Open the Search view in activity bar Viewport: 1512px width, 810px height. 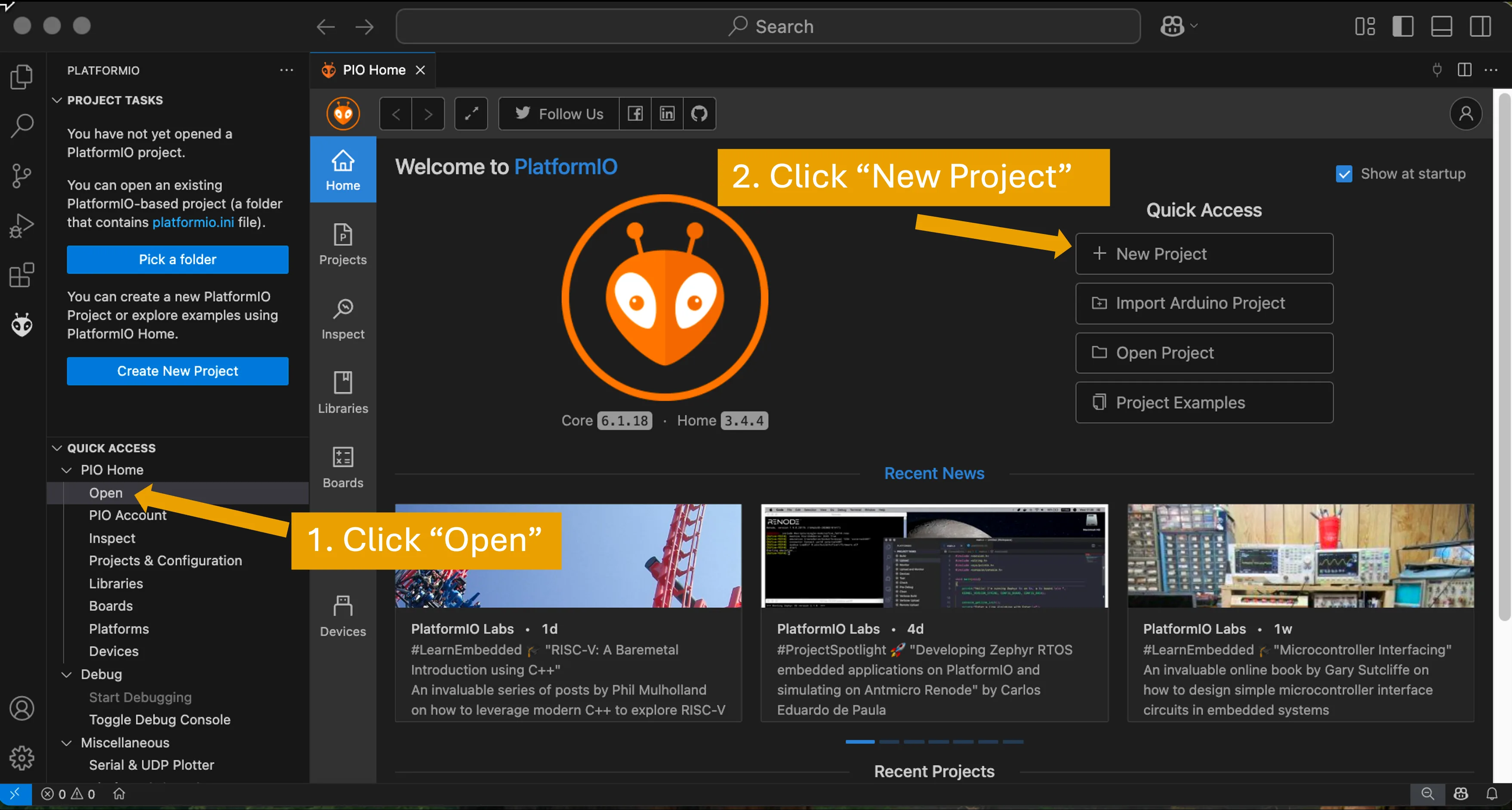click(x=22, y=126)
